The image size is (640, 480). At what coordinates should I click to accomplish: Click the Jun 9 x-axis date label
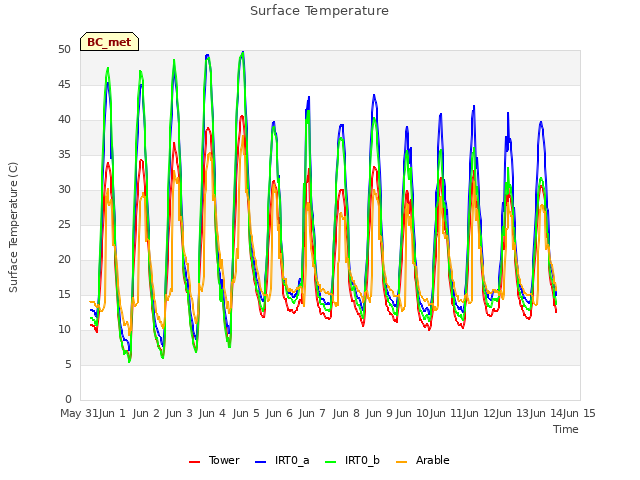tap(379, 413)
